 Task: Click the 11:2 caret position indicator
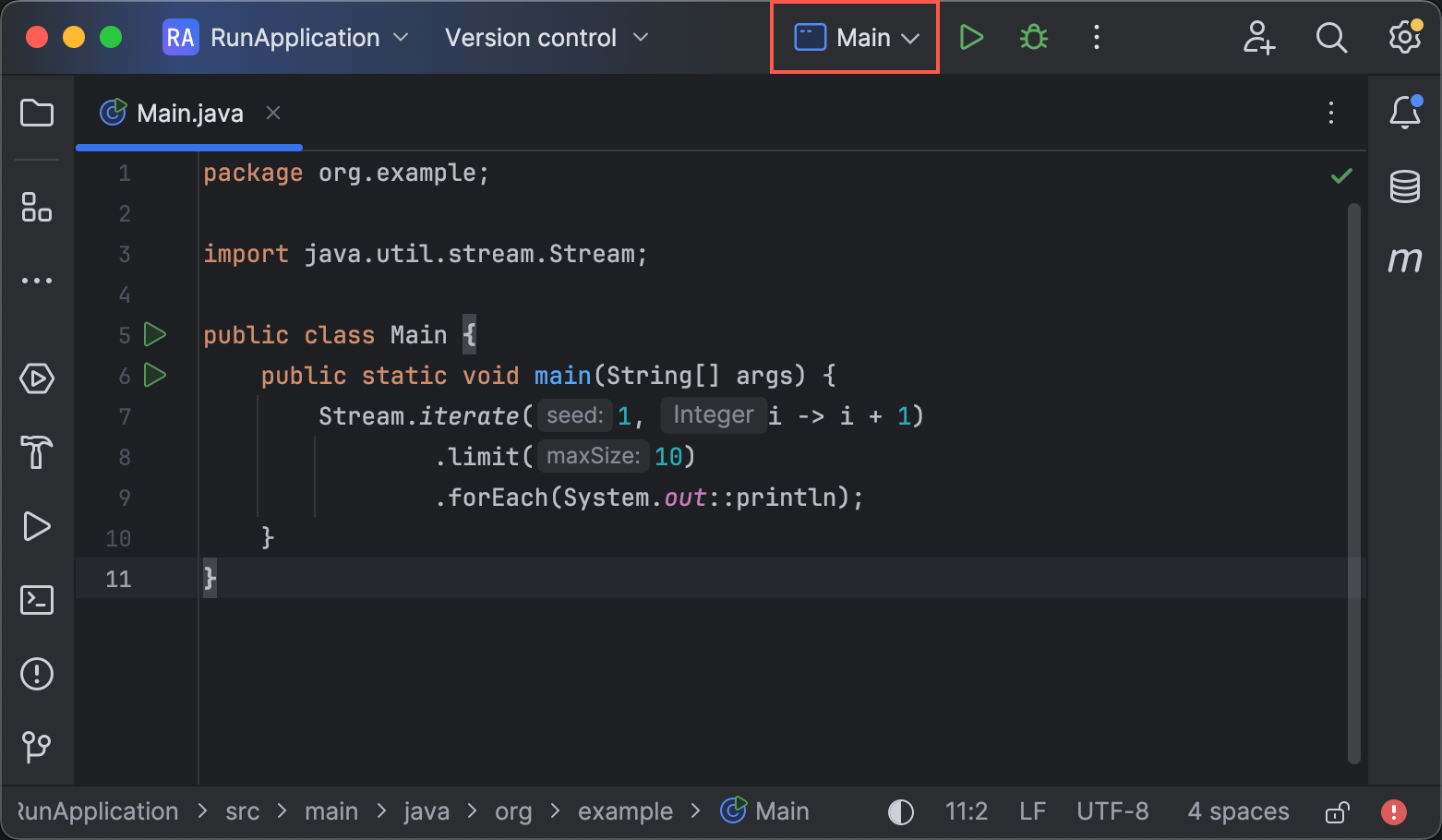[966, 811]
